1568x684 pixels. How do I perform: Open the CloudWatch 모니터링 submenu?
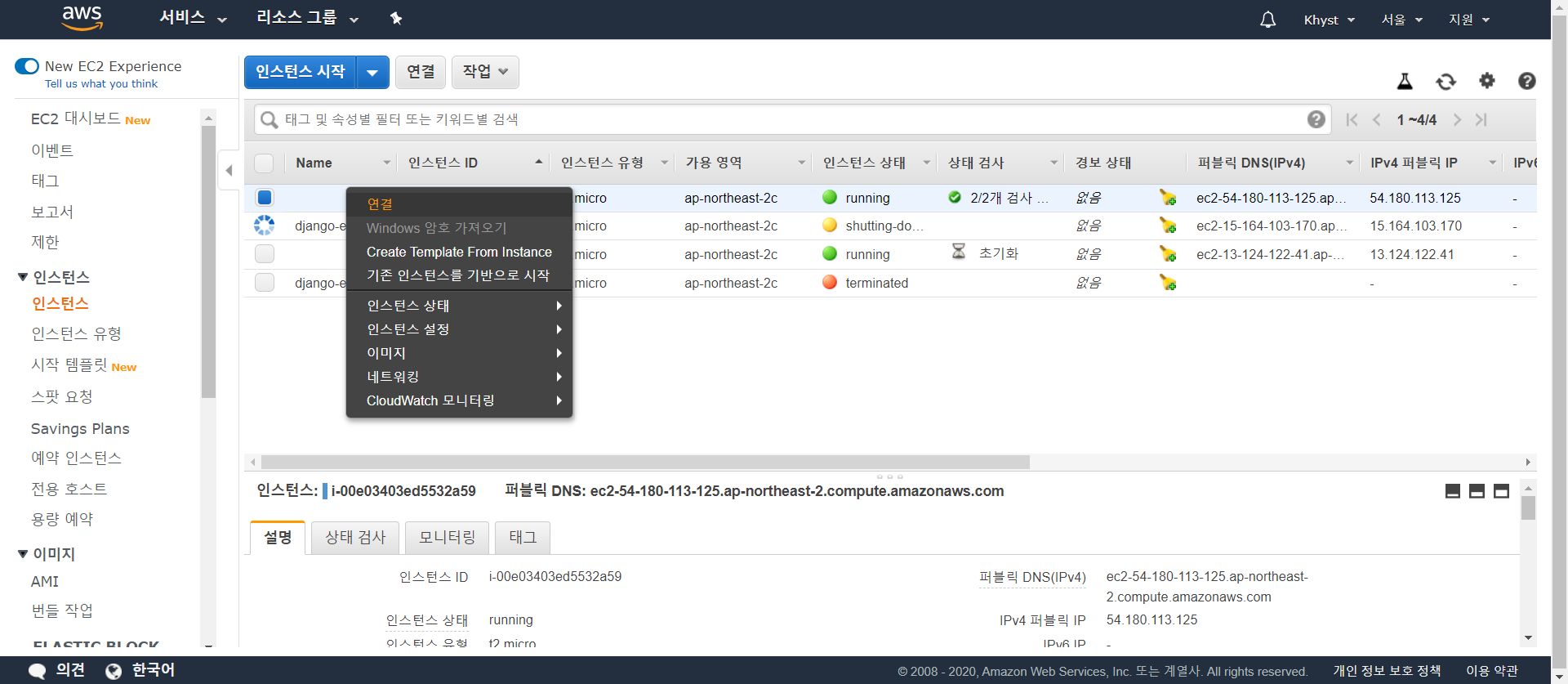459,400
